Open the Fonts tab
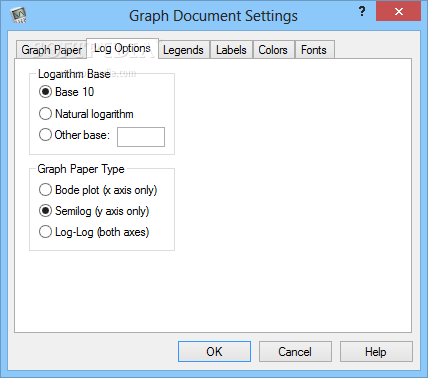The height and width of the screenshot is (378, 428). coord(314,50)
